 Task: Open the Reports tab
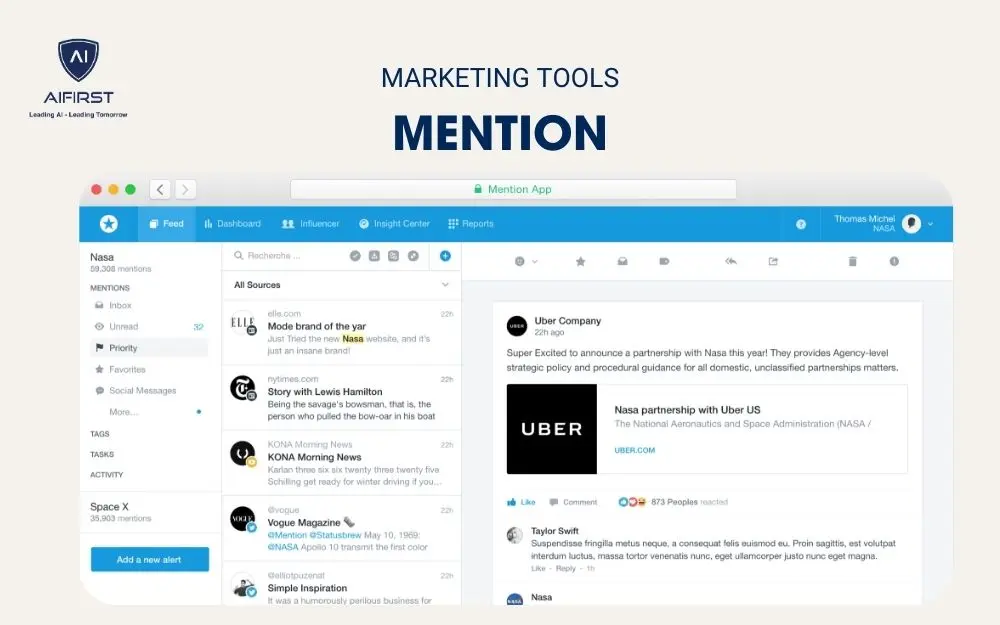pyautogui.click(x=471, y=224)
